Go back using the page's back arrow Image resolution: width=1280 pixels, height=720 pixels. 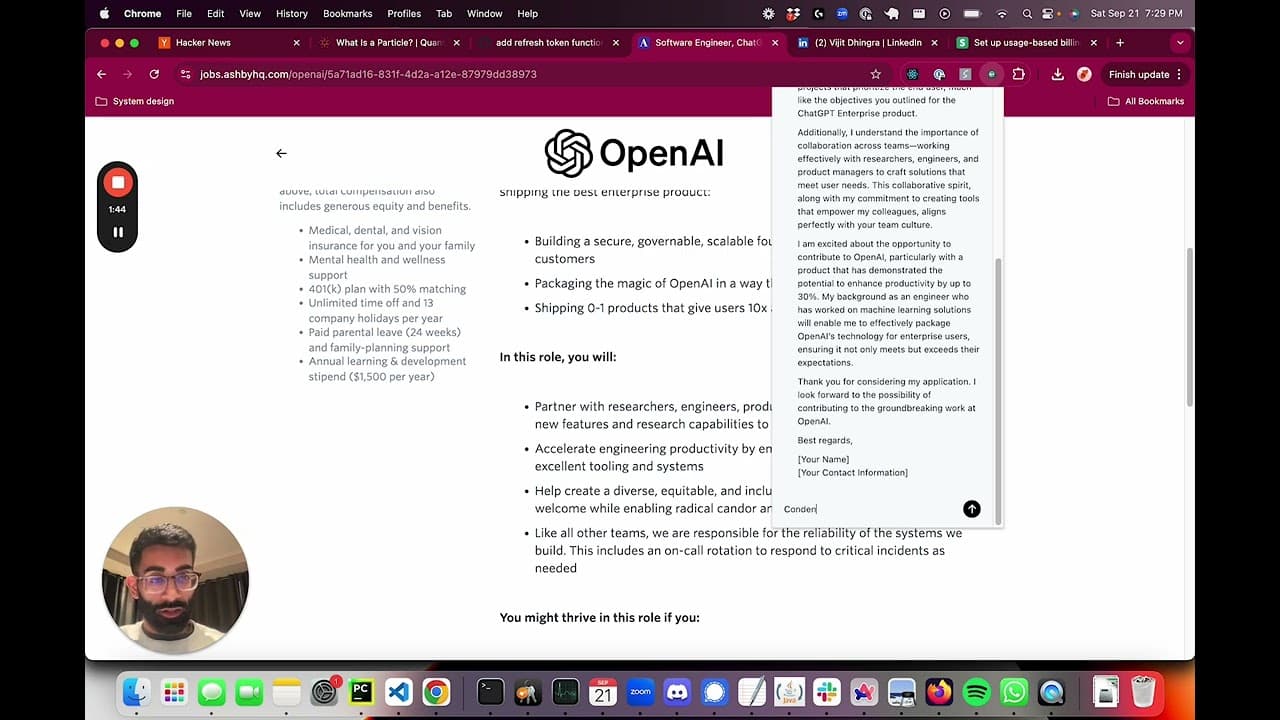pyautogui.click(x=281, y=153)
